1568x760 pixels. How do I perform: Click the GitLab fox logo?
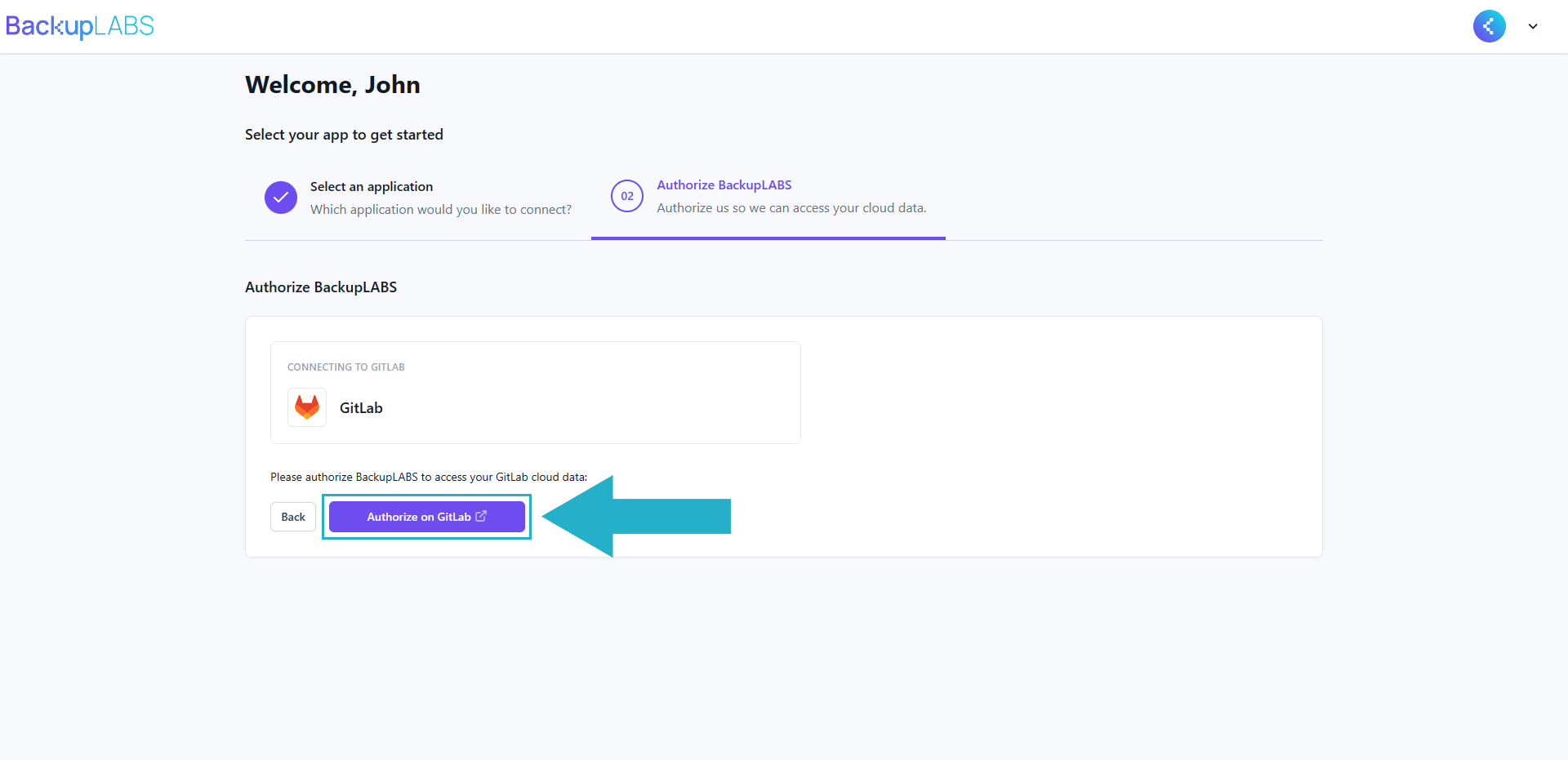click(307, 407)
